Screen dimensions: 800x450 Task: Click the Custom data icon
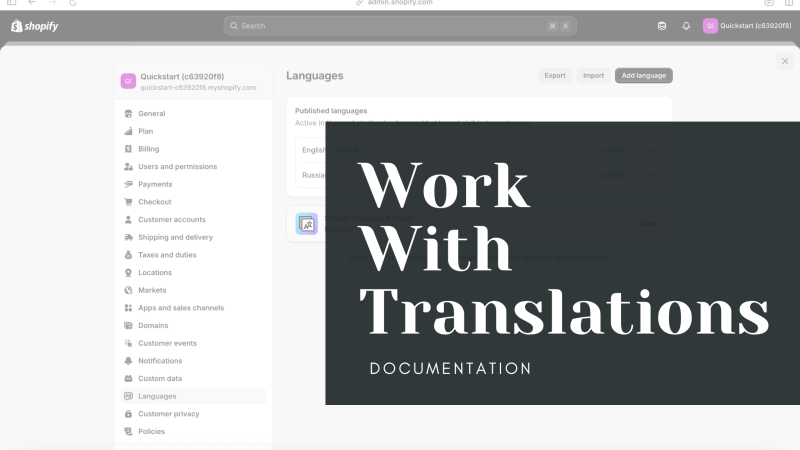(128, 379)
